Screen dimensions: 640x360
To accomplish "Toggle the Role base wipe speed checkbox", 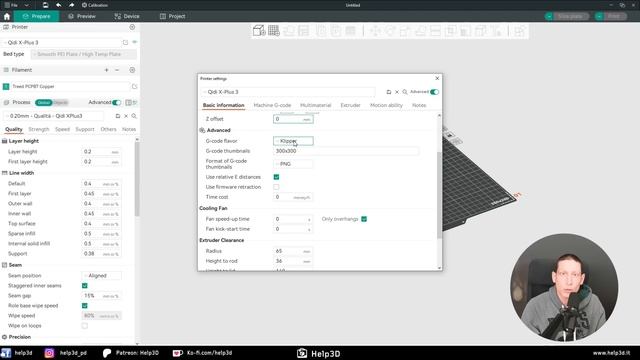I will pyautogui.click(x=84, y=306).
